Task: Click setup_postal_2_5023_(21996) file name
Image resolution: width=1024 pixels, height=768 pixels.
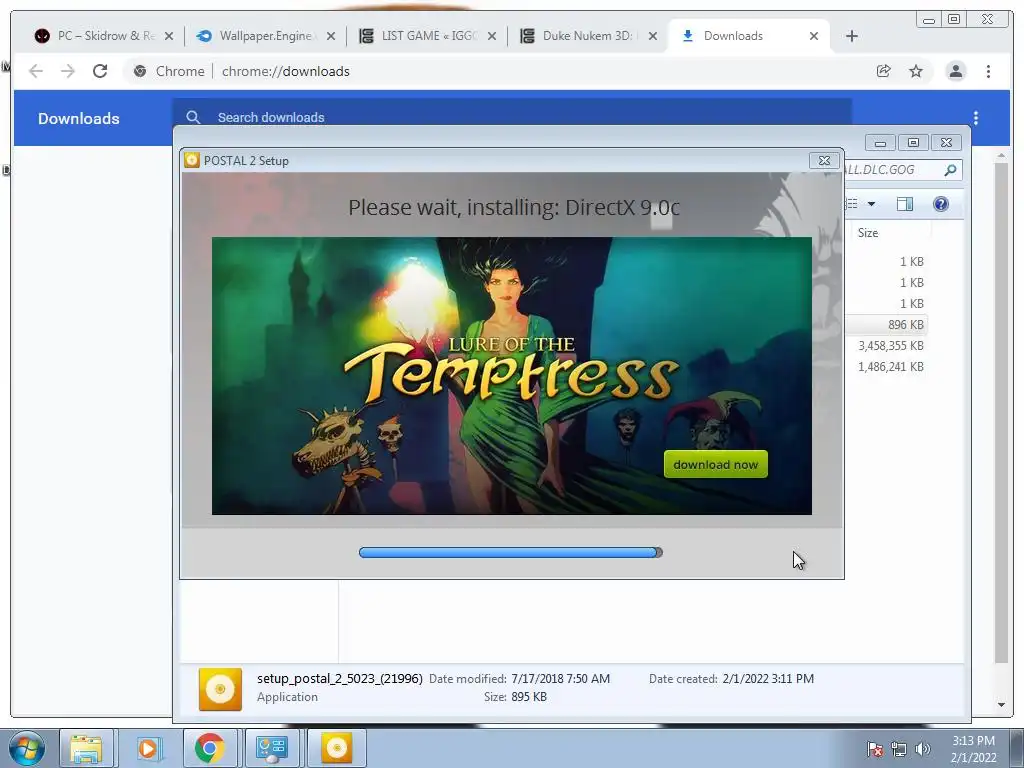Action: point(340,679)
